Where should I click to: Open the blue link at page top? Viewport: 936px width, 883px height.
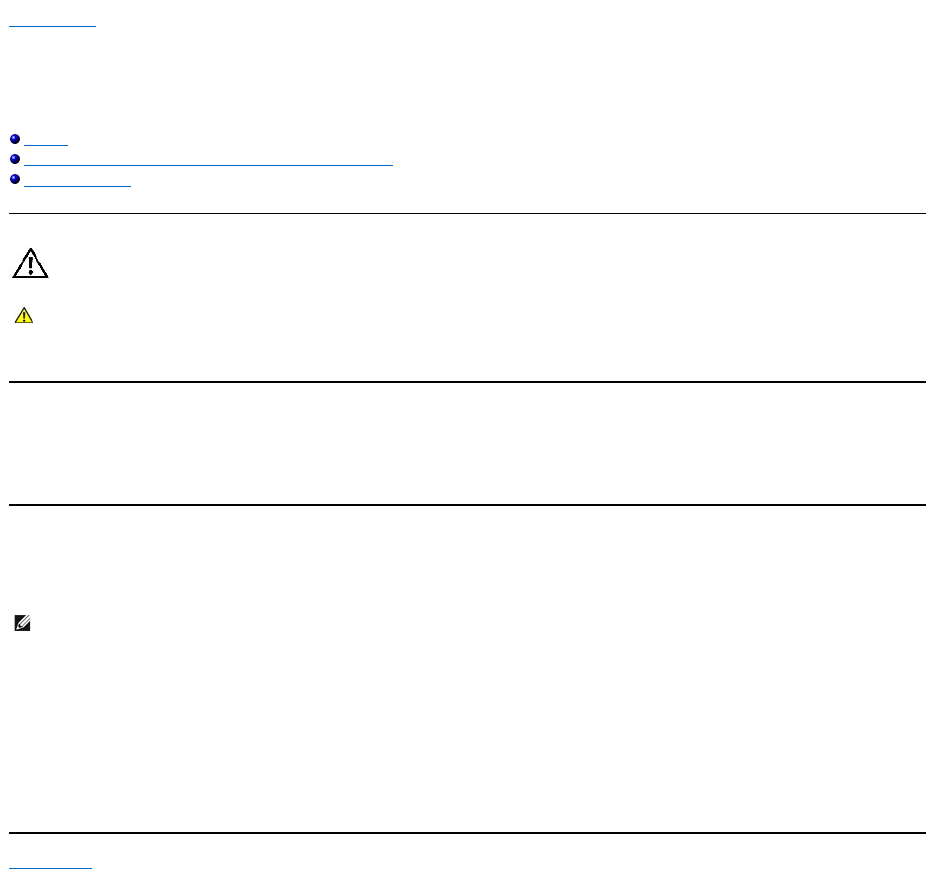(52, 24)
